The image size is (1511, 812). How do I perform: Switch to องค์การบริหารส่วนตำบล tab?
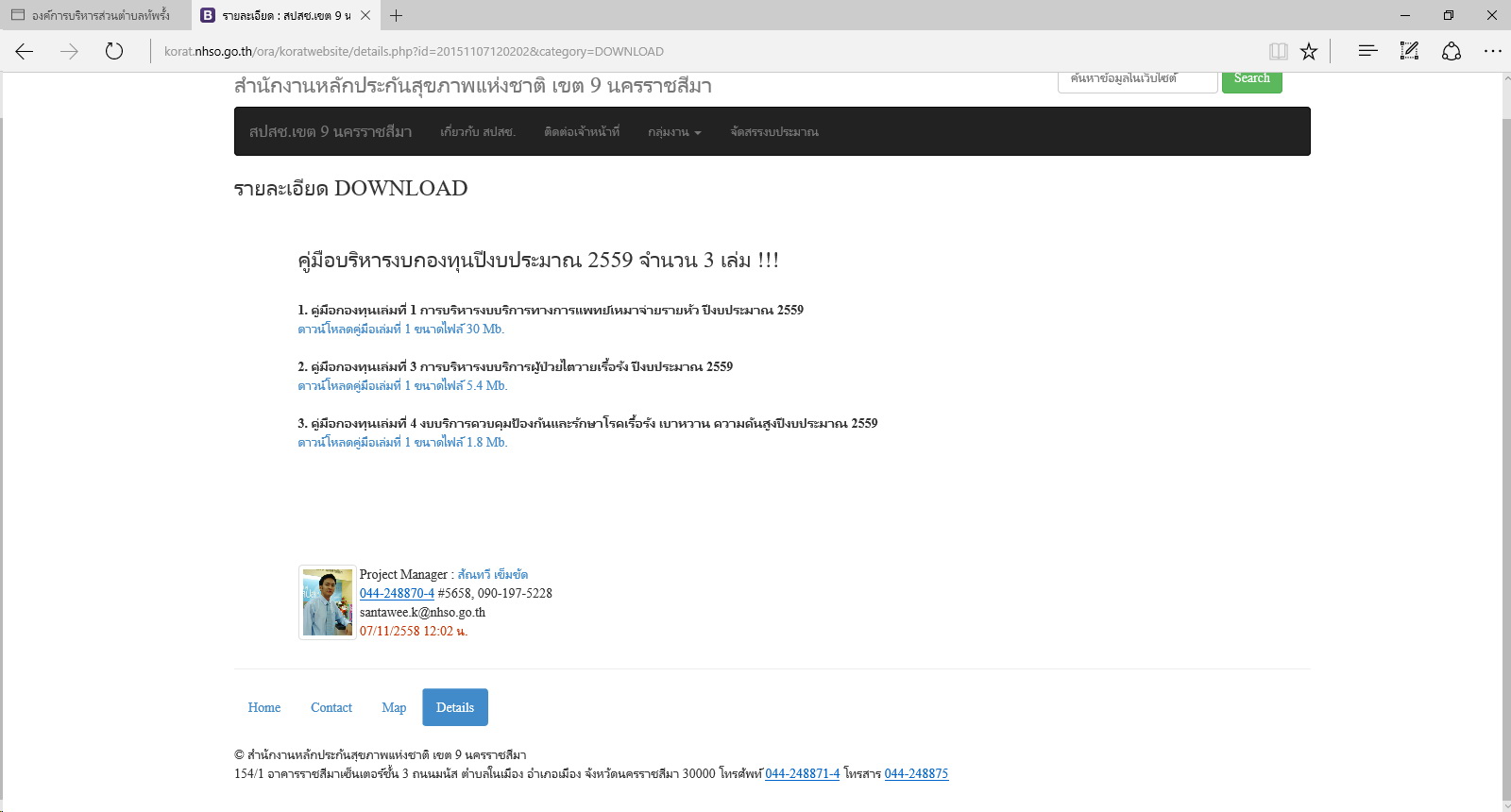point(94,15)
